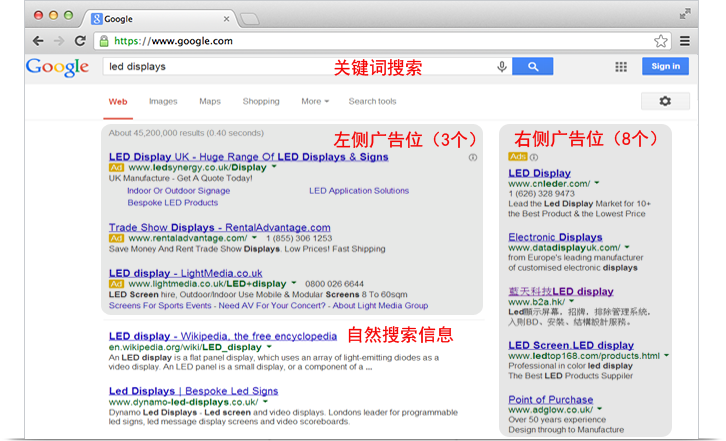726x441 pixels.
Task: Open Search tools
Action: point(372,101)
